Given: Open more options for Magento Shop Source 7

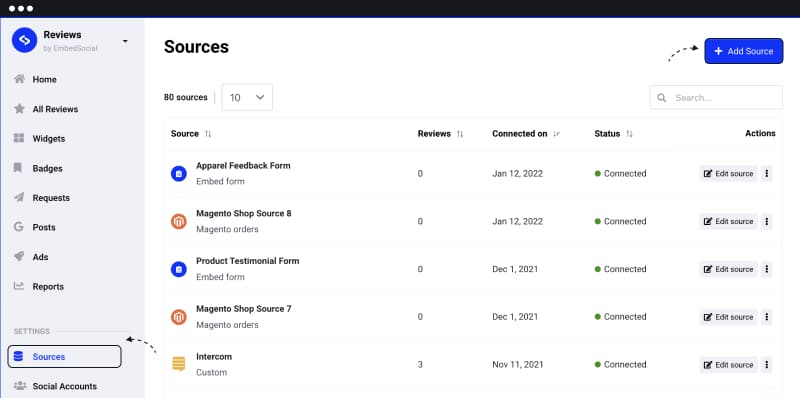Looking at the screenshot, I should (766, 317).
